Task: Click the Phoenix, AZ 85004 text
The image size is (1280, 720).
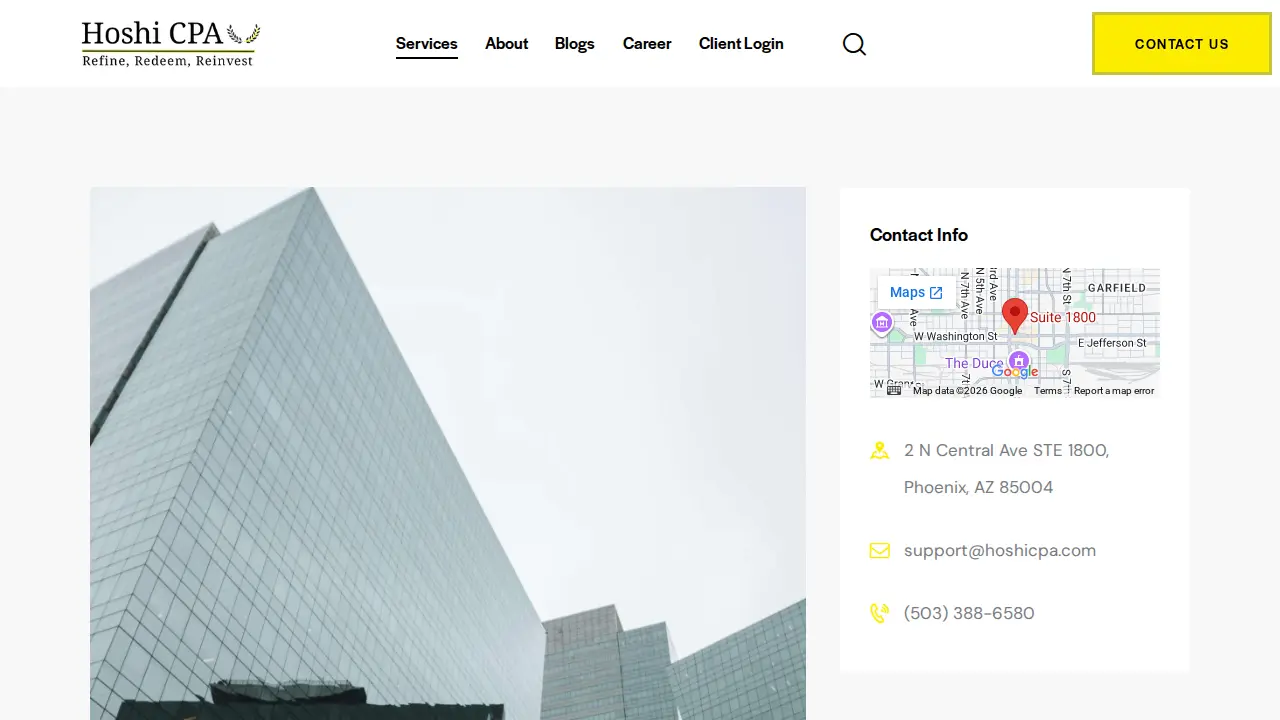Action: (979, 488)
